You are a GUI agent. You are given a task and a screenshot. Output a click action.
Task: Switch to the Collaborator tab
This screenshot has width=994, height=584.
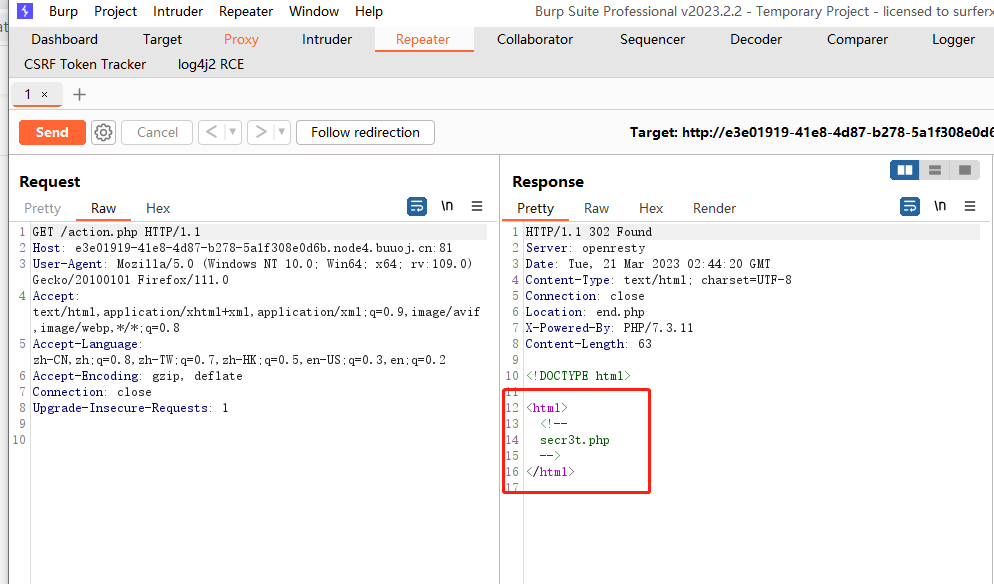coord(535,39)
